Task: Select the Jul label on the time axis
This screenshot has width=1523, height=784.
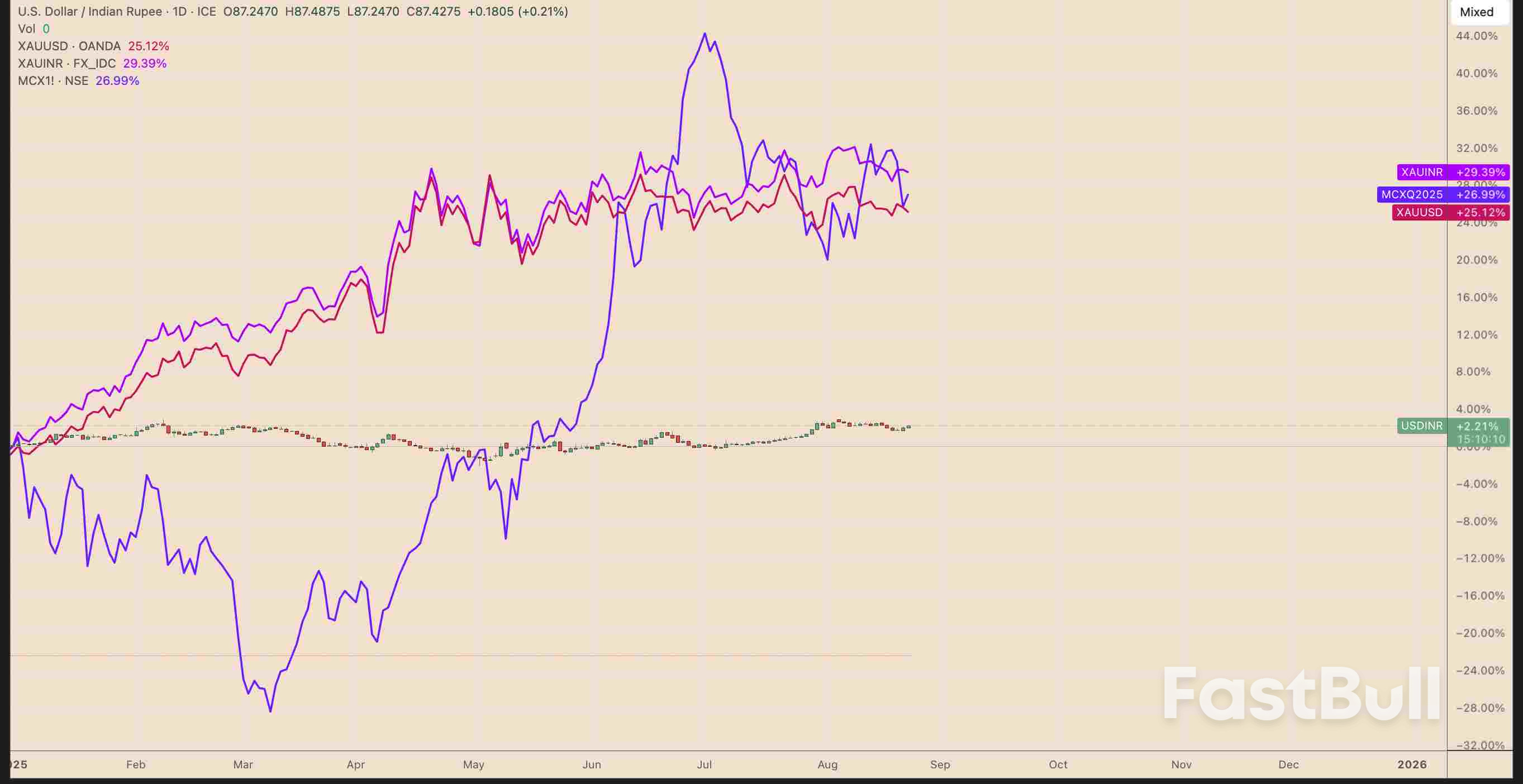Action: [703, 764]
